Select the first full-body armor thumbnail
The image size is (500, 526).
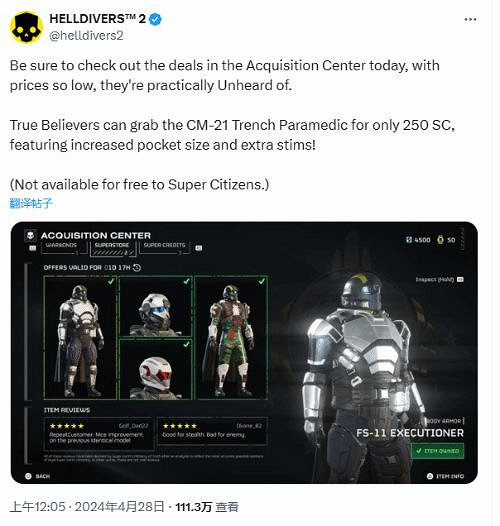(x=80, y=337)
